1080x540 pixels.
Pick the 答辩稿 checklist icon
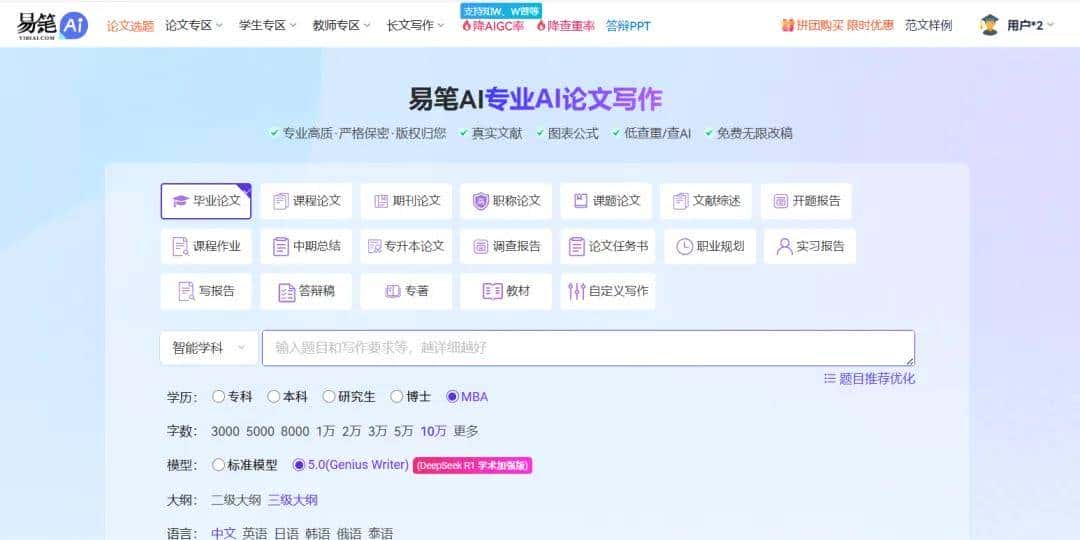(x=287, y=292)
